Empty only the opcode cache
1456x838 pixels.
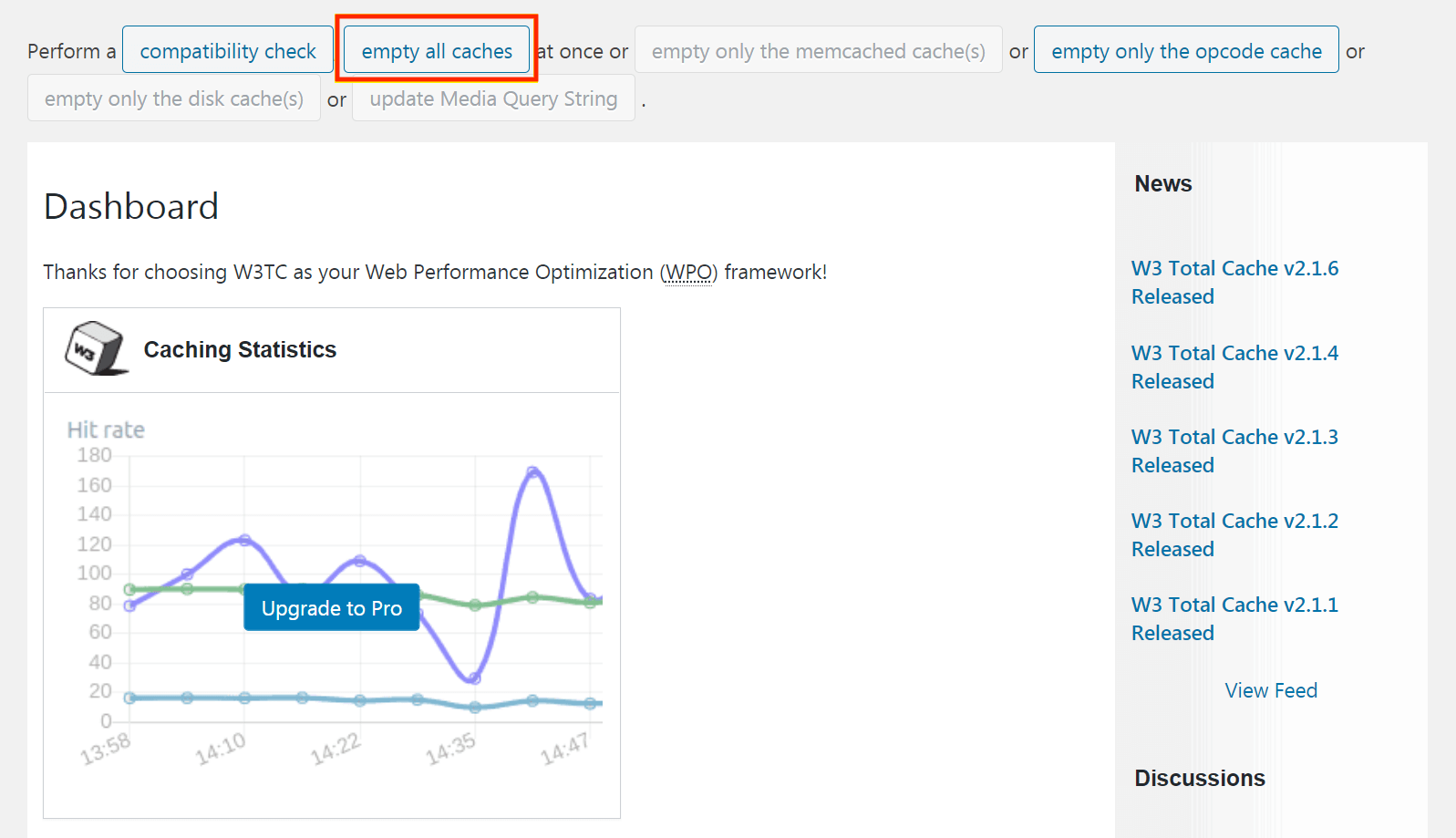[1185, 51]
